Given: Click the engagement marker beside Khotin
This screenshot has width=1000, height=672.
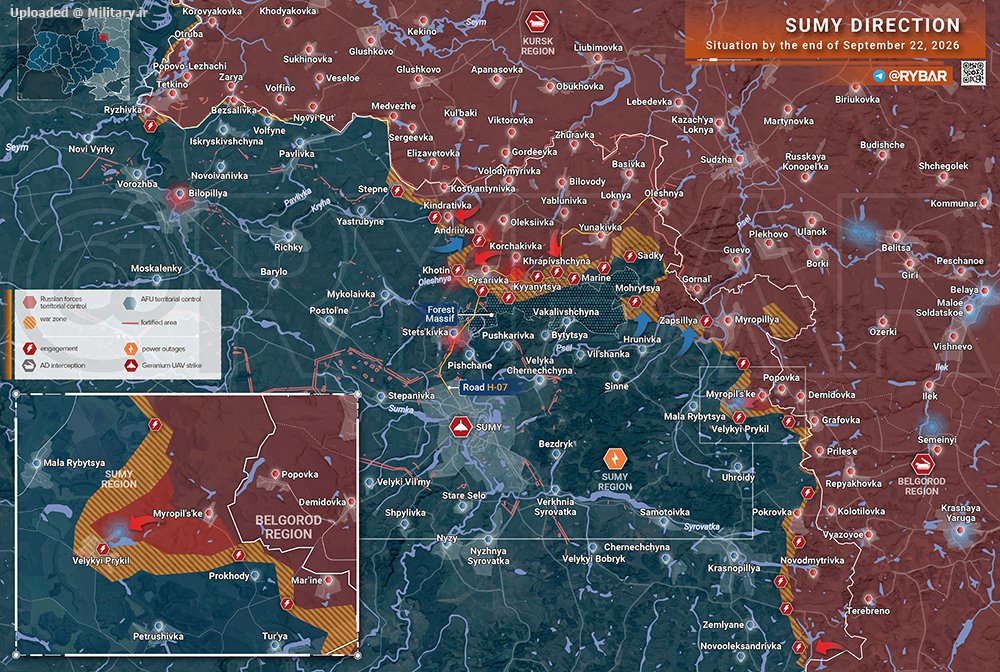Looking at the screenshot, I should coord(457,271).
